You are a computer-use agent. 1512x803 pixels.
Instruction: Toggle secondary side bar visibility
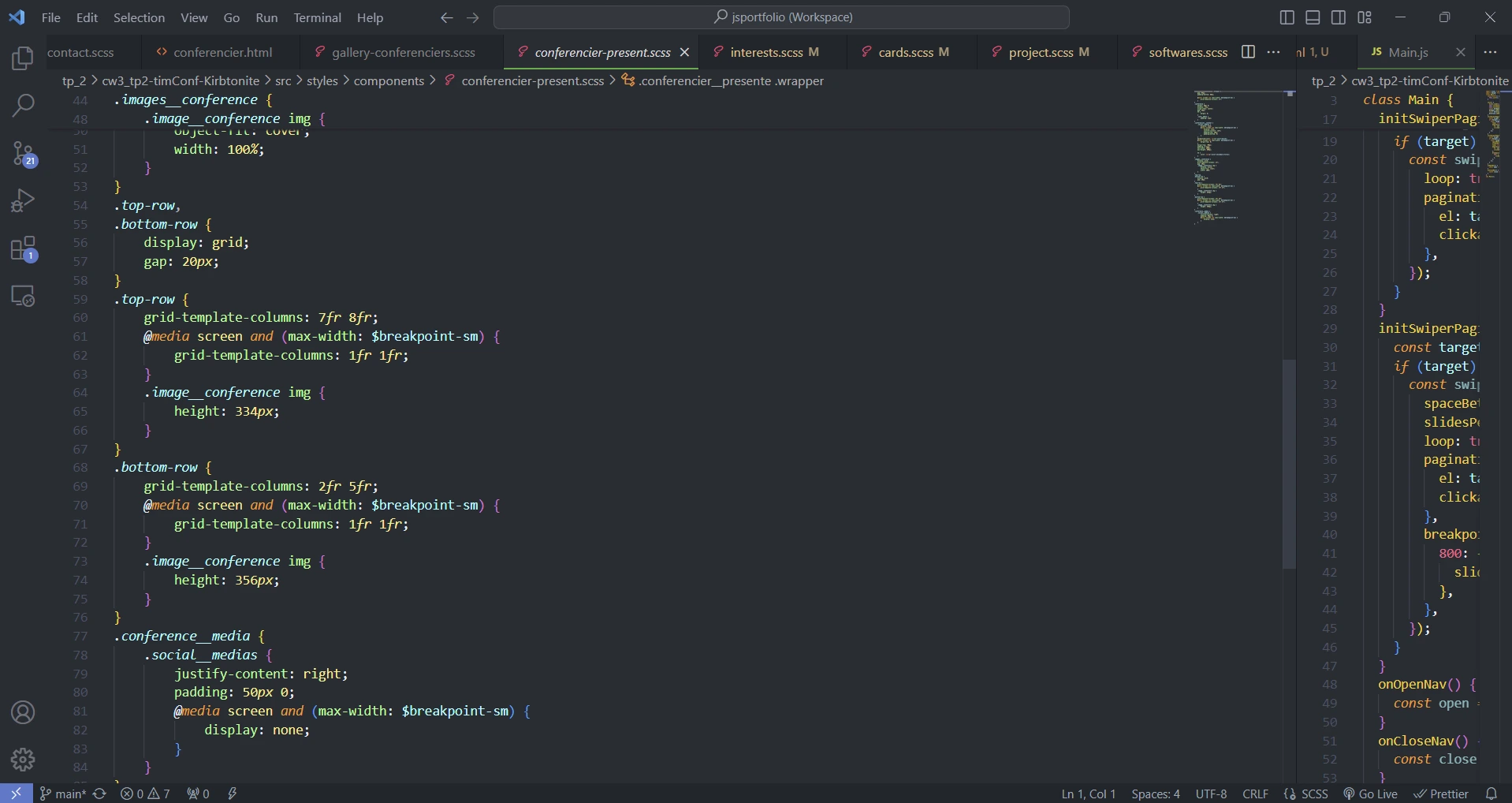(1339, 17)
